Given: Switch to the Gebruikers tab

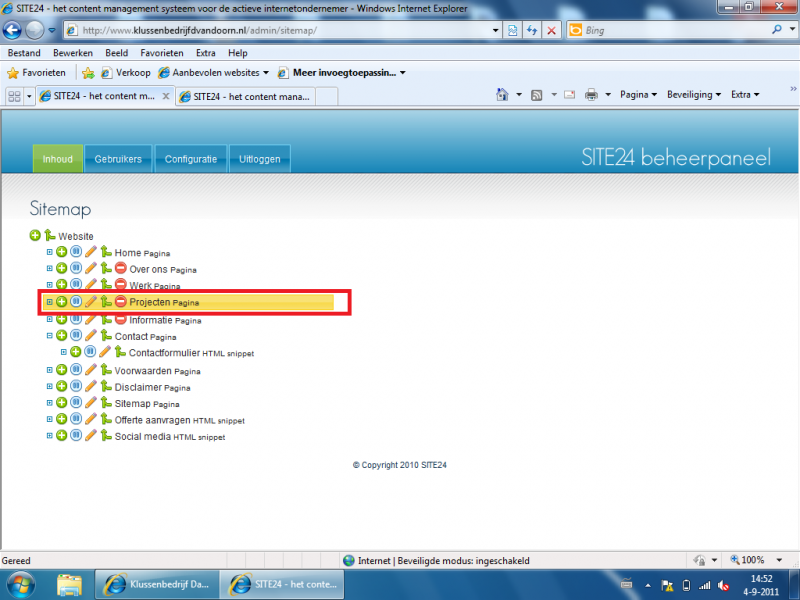Looking at the screenshot, I should pos(118,159).
